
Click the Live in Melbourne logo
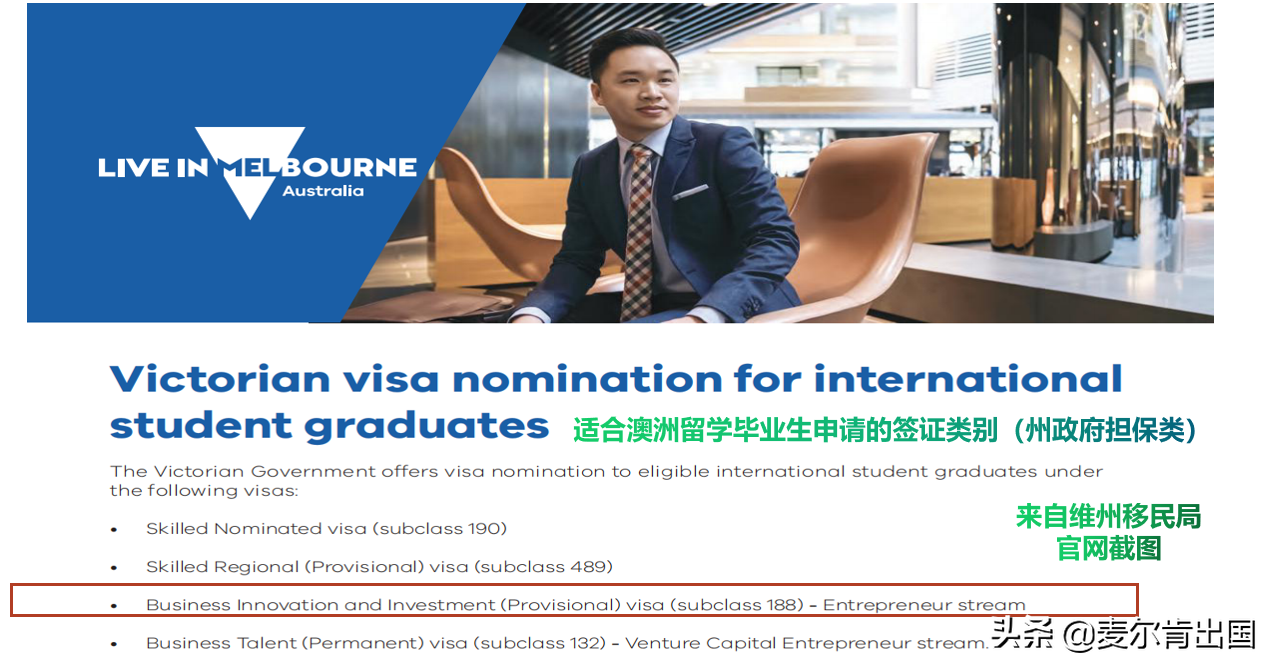256,168
